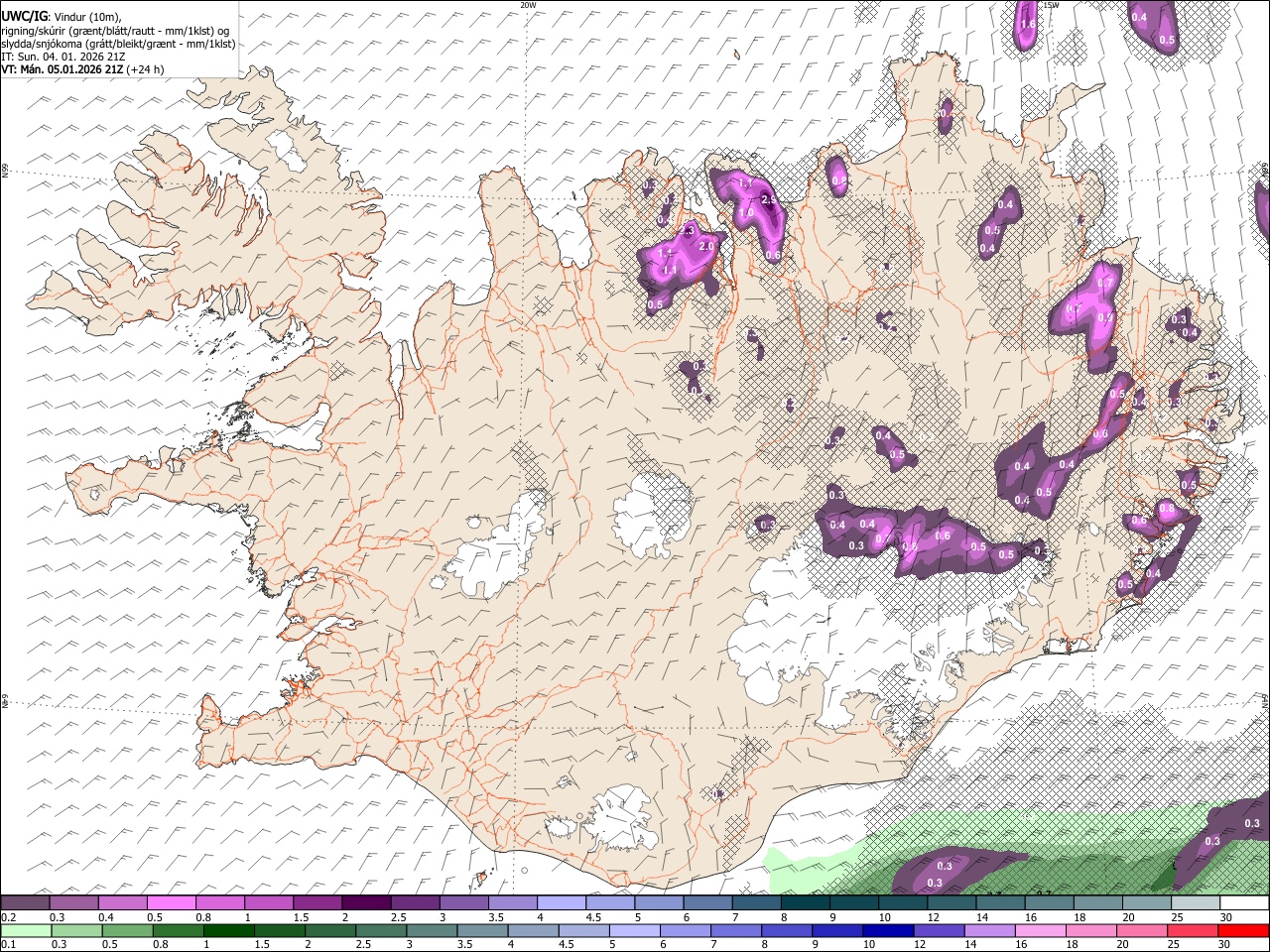The width and height of the screenshot is (1270, 952).
Task: Click the UWC/IG title text
Action: tap(24, 16)
